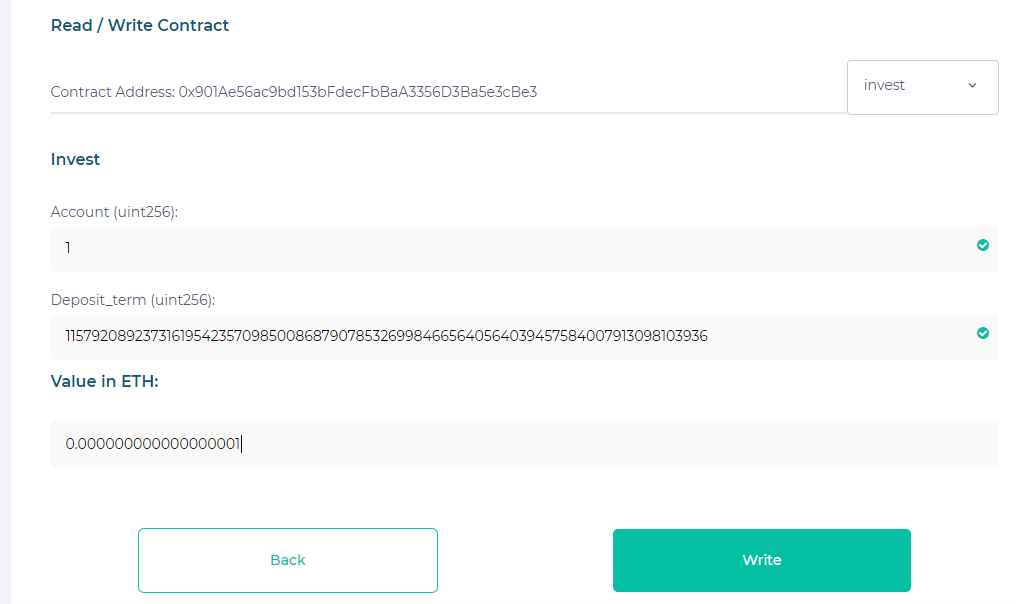Click the "Contract Address:" label text
The height and width of the screenshot is (604, 1016).
pyautogui.click(x=112, y=92)
